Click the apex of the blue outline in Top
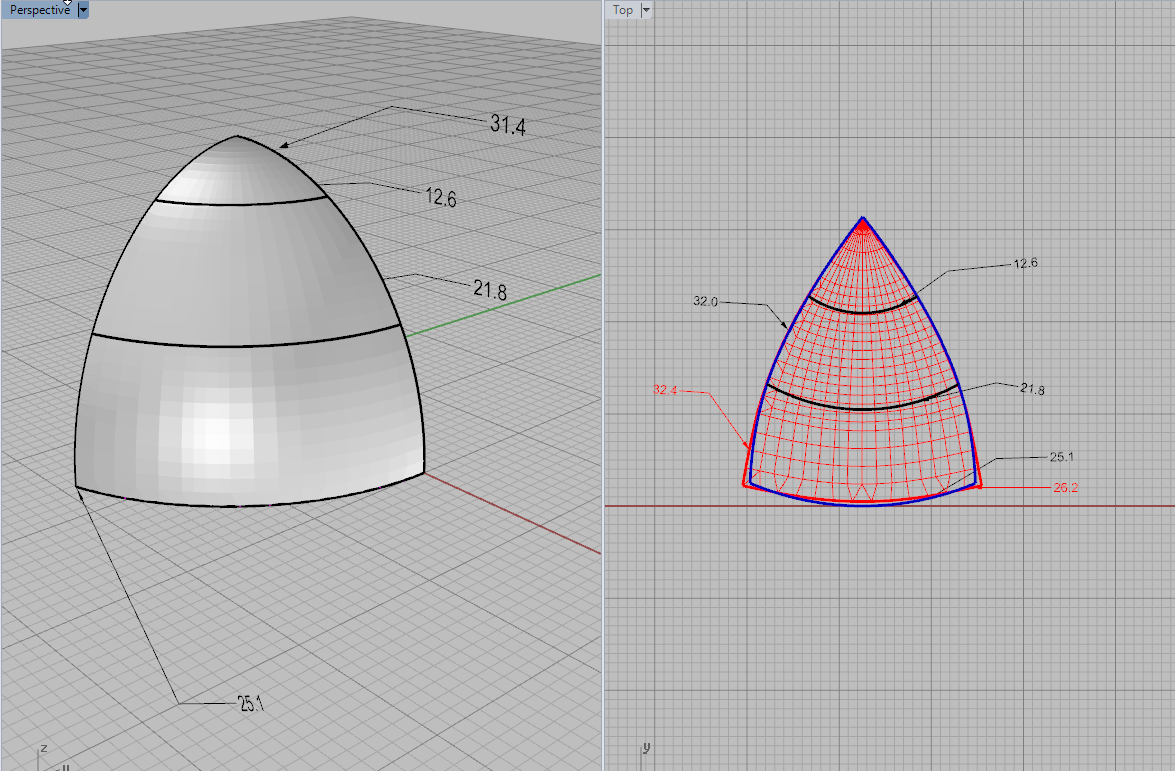1175x771 pixels. [862, 218]
